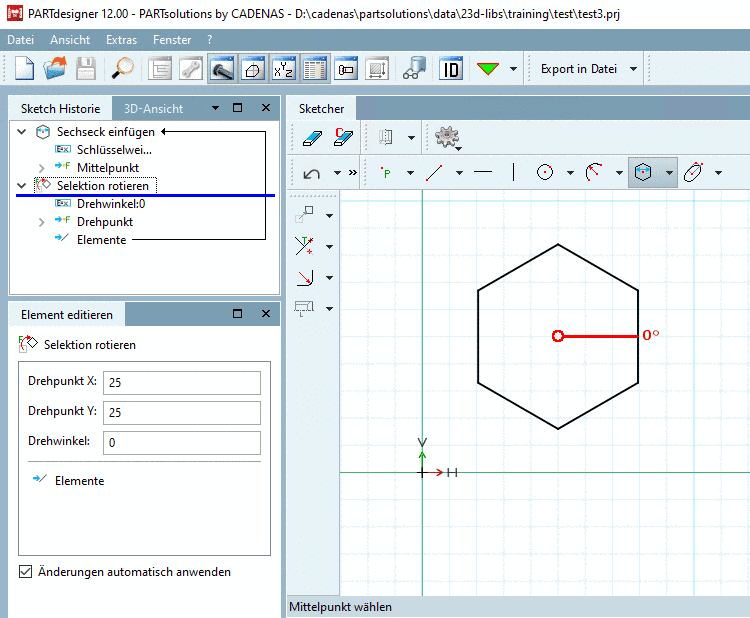The image size is (750, 618).
Task: Open the Extras menu
Action: click(121, 39)
